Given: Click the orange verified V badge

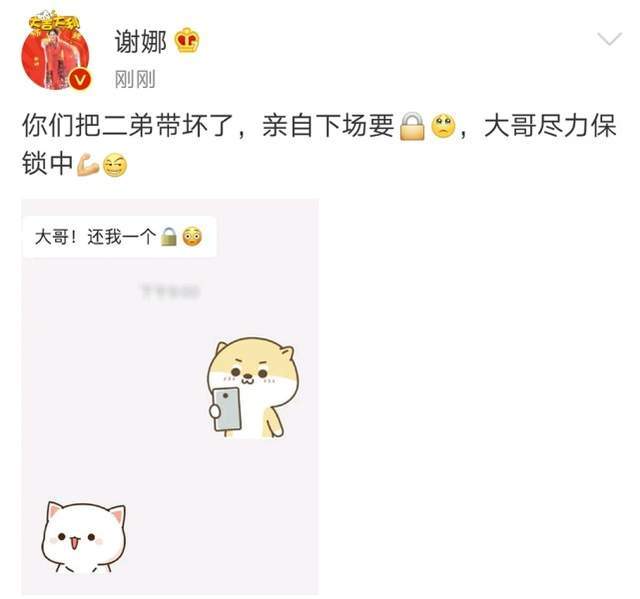Looking at the screenshot, I should click(x=80, y=78).
